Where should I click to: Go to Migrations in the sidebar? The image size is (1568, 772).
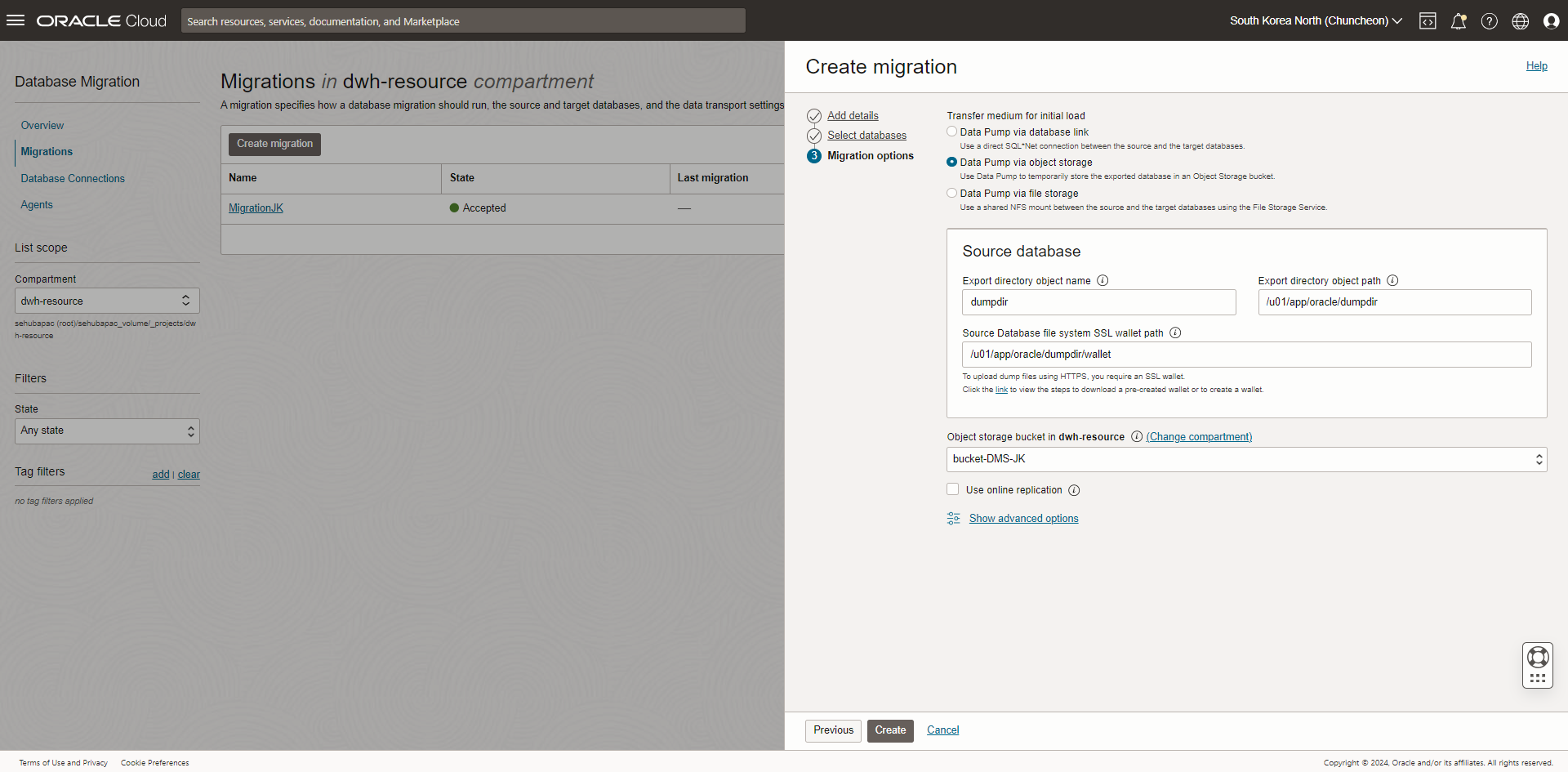click(47, 152)
